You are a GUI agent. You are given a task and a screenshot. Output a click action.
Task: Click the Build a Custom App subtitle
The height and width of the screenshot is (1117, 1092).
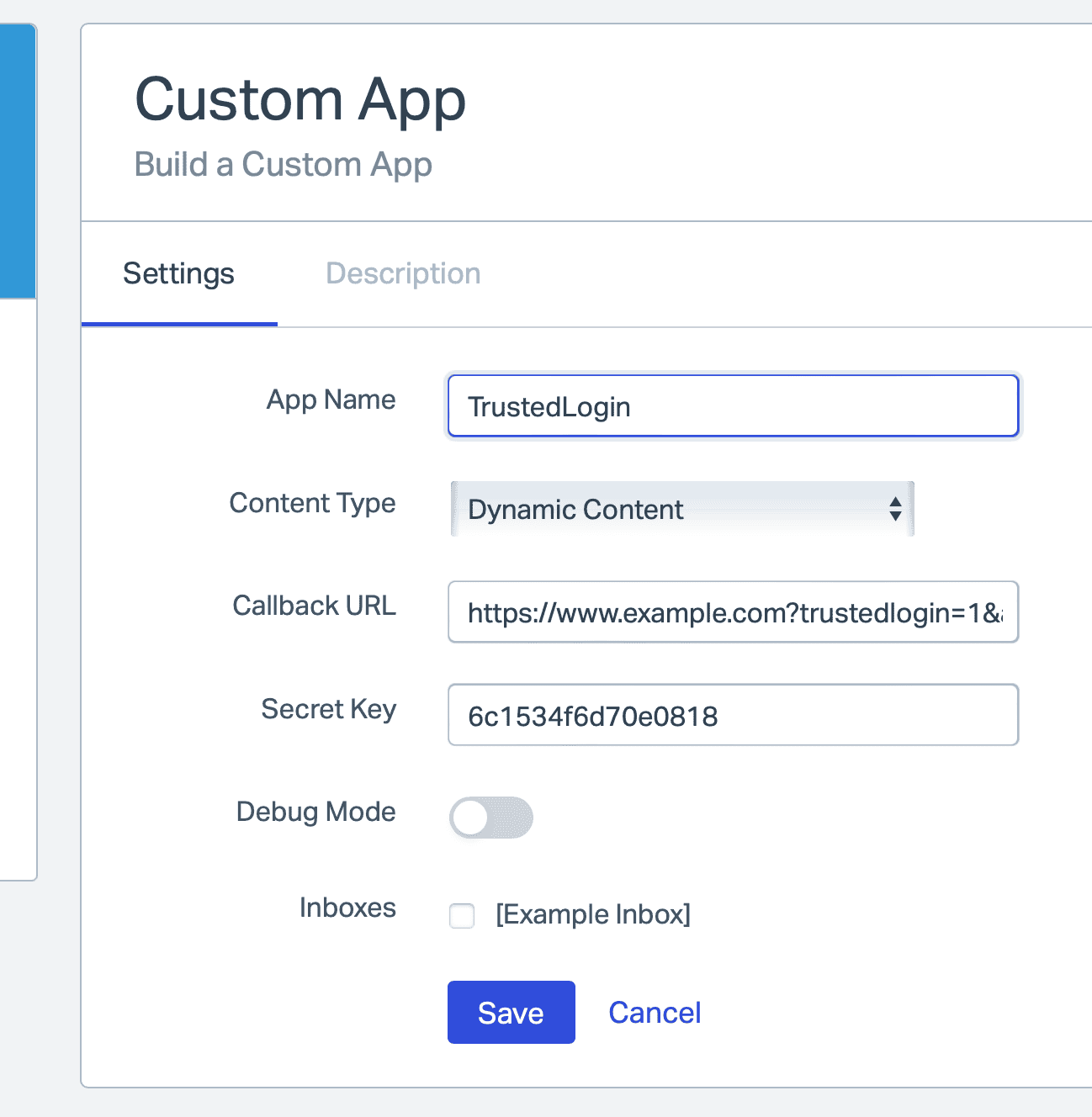[x=284, y=165]
